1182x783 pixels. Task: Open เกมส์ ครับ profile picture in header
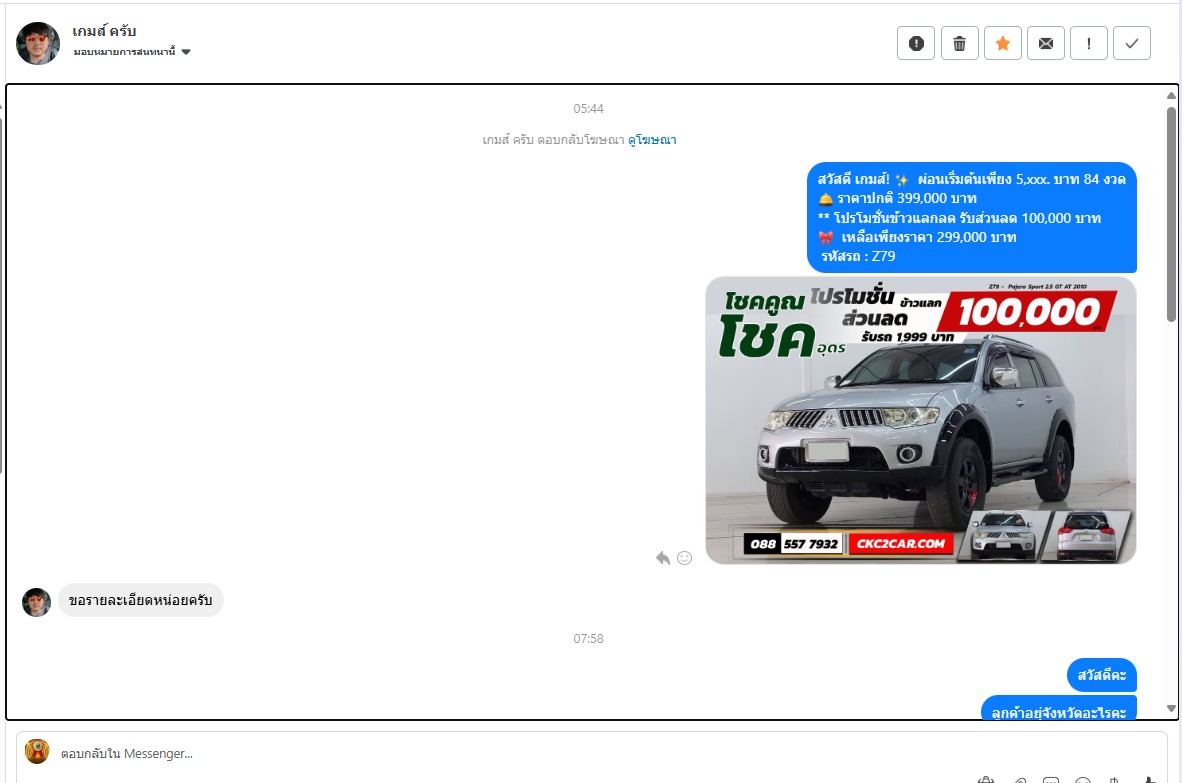38,43
